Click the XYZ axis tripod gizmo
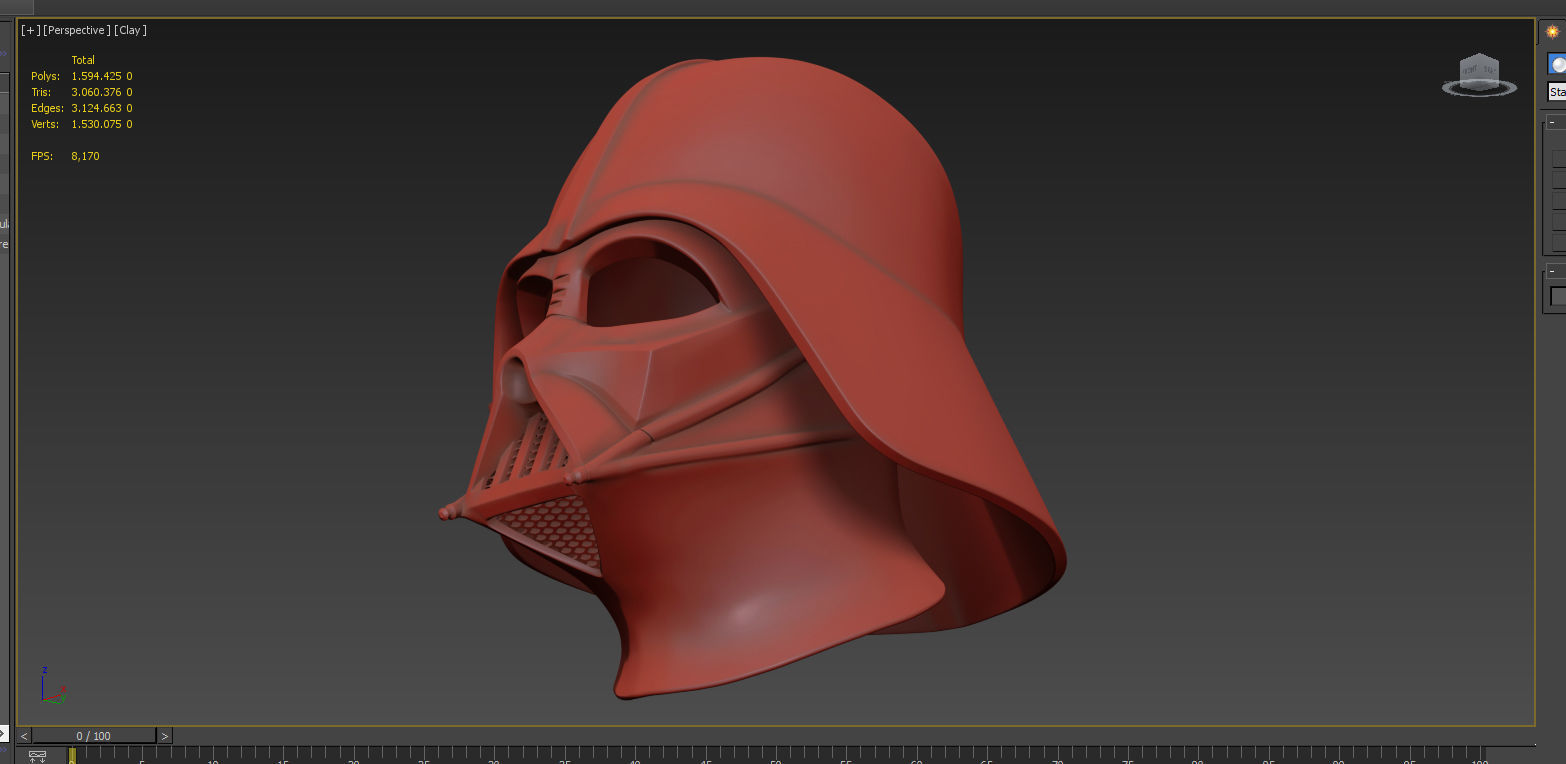The image size is (1566, 764). click(53, 685)
